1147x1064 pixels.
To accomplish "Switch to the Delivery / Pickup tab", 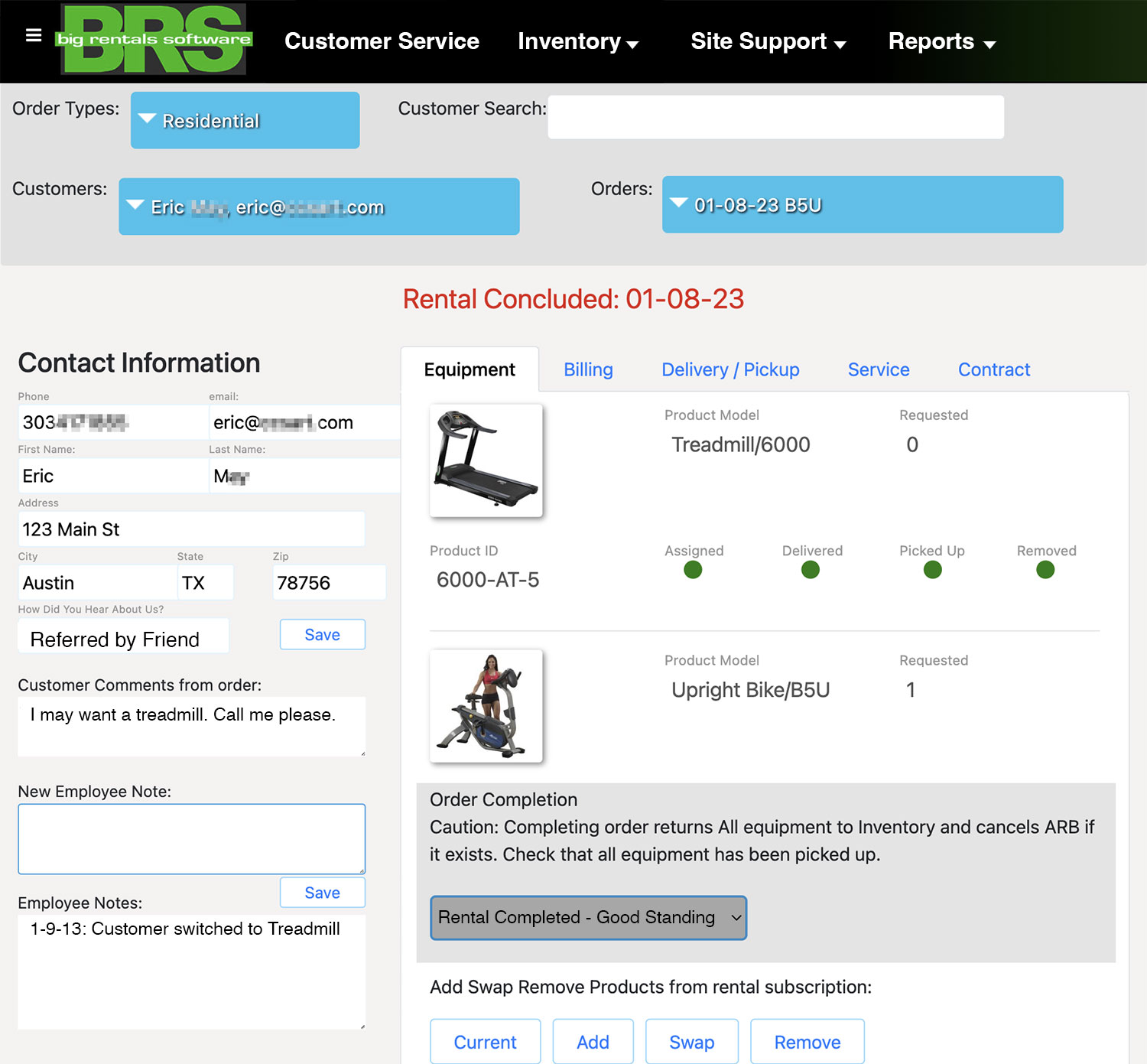I will tap(730, 369).
